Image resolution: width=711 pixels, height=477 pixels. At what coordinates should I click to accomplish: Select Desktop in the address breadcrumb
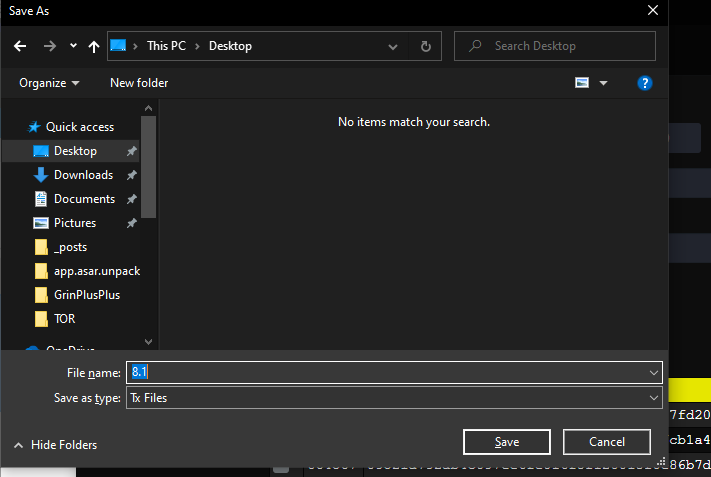(x=230, y=46)
